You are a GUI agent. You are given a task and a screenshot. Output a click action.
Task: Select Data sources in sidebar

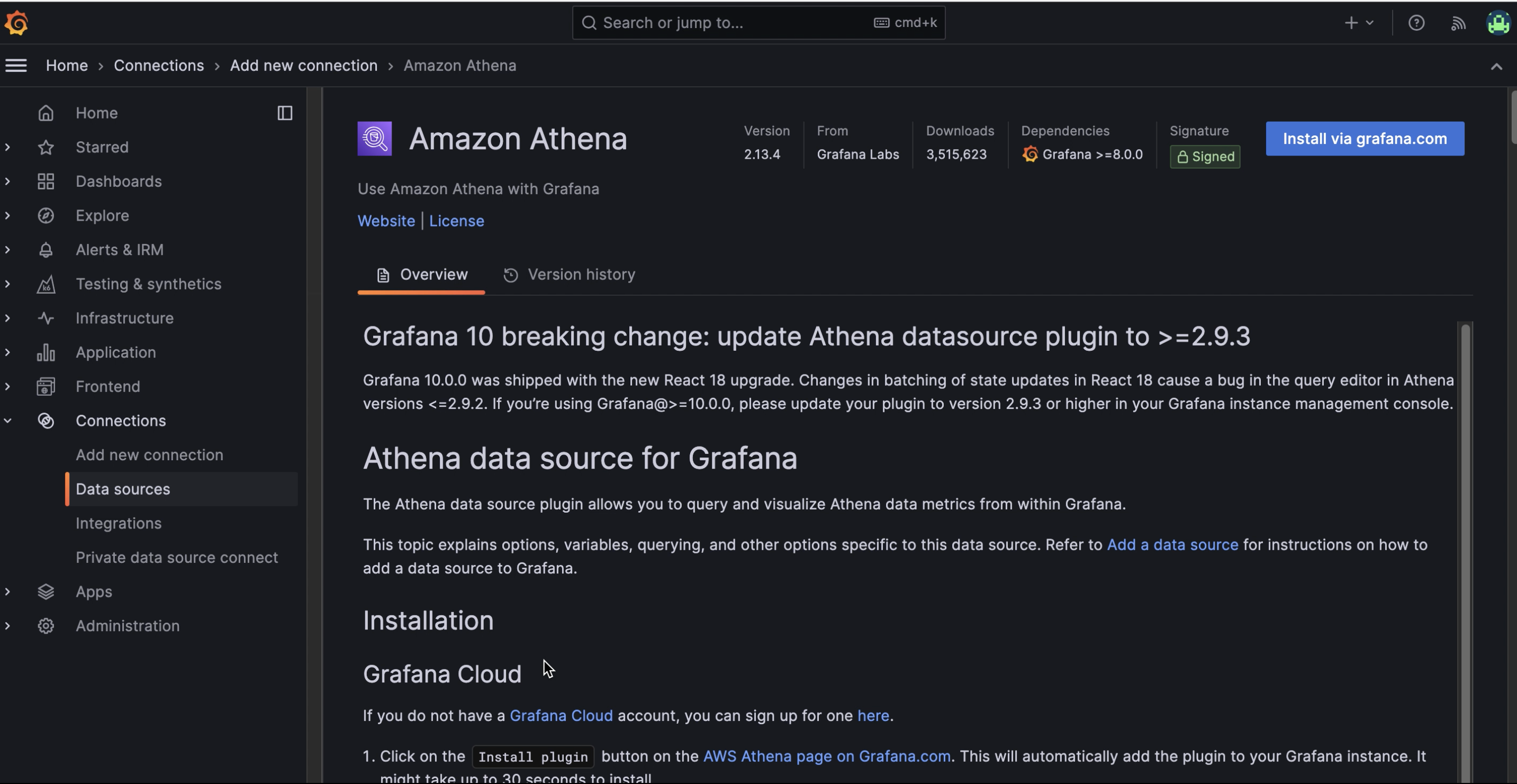pos(182,488)
